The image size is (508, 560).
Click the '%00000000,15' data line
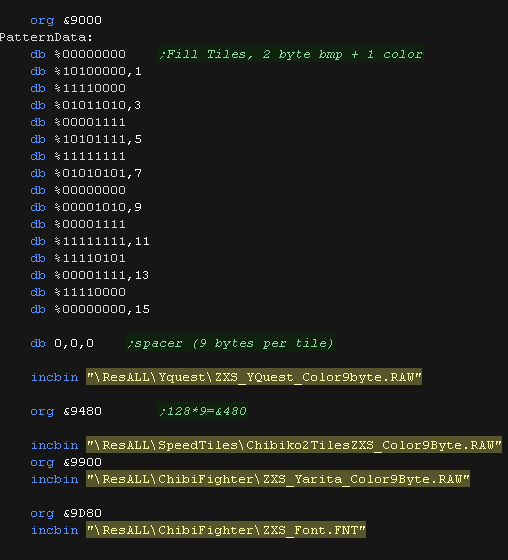click(90, 309)
